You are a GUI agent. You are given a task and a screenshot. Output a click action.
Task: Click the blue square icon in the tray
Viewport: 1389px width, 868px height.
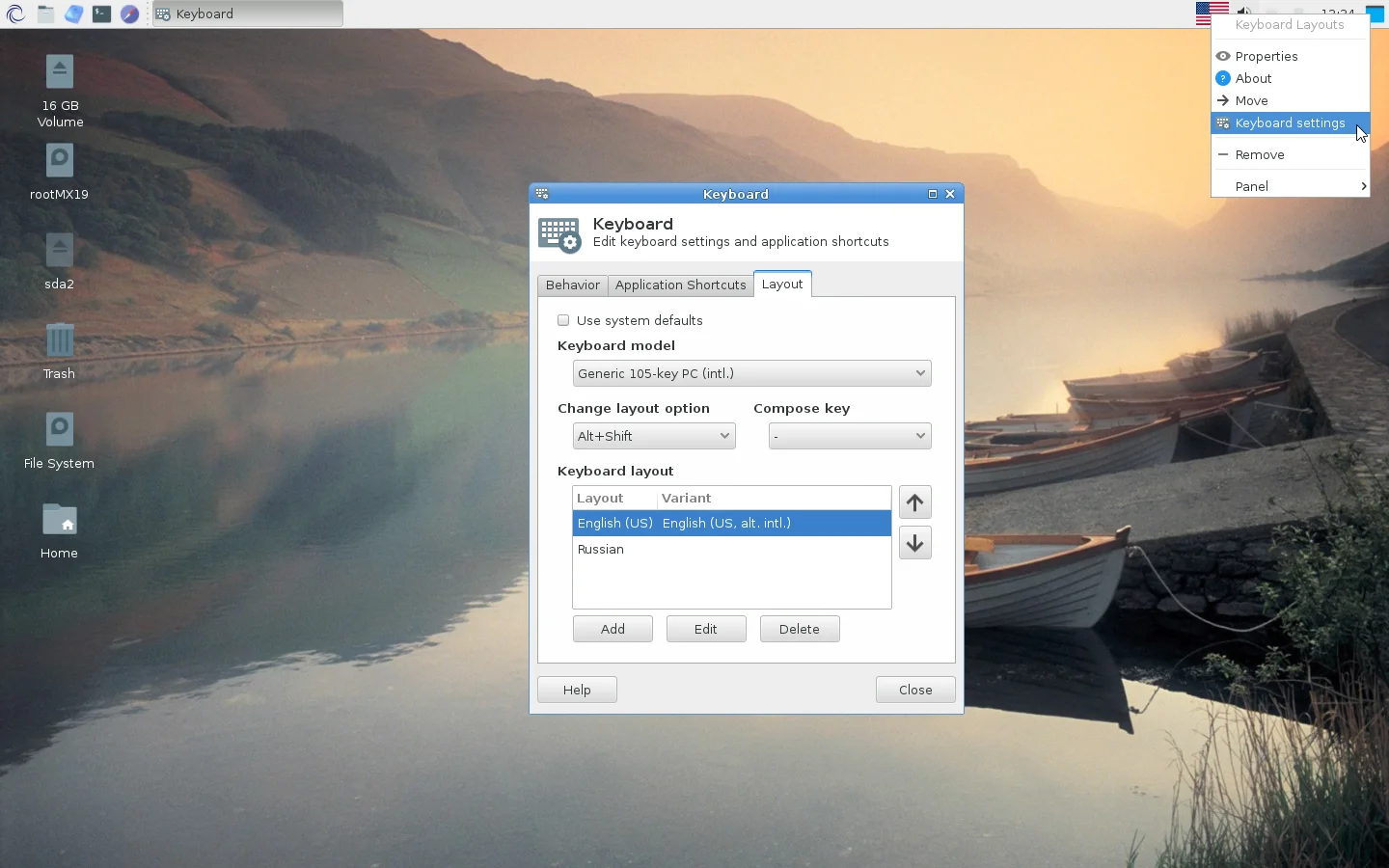(1374, 14)
